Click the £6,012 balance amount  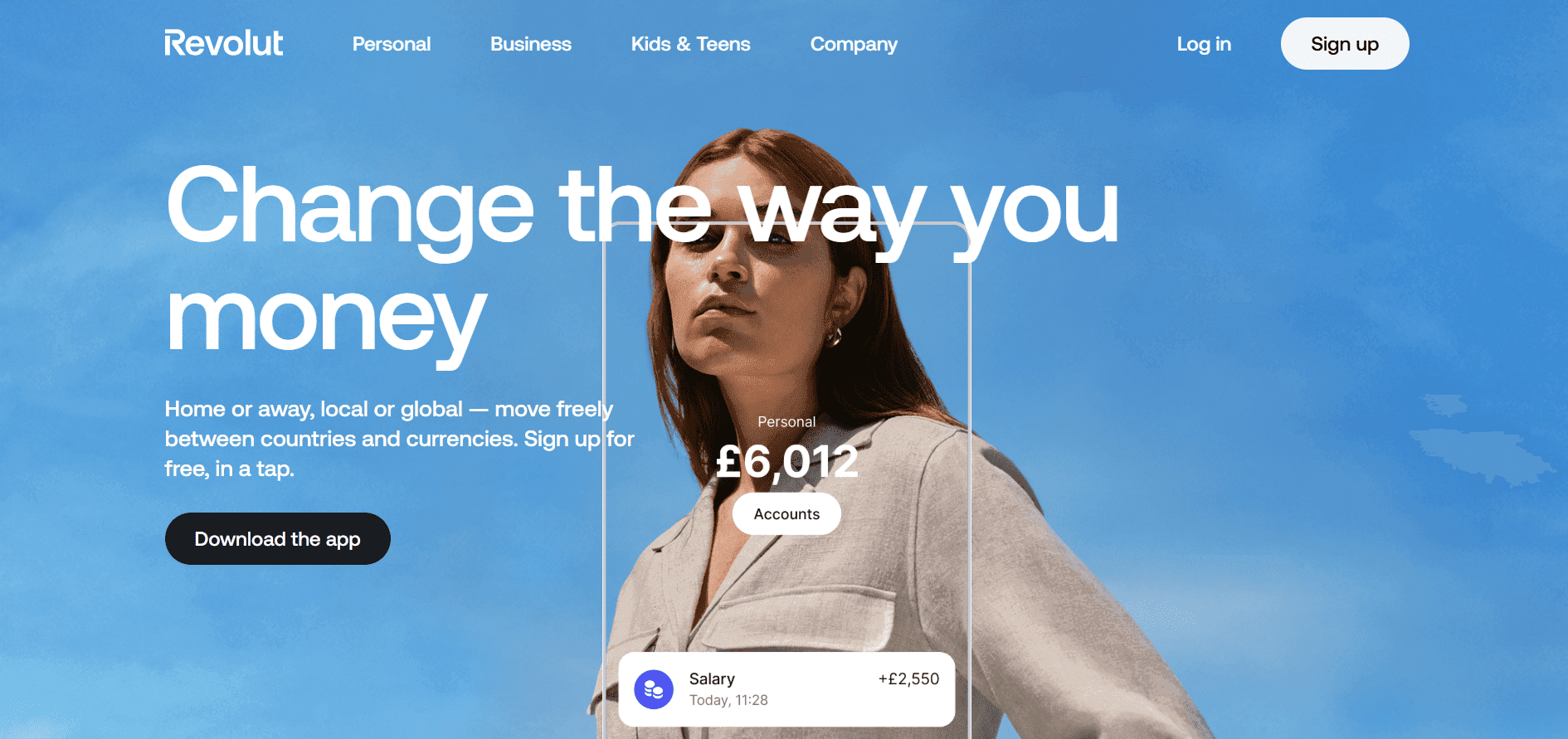tap(786, 461)
